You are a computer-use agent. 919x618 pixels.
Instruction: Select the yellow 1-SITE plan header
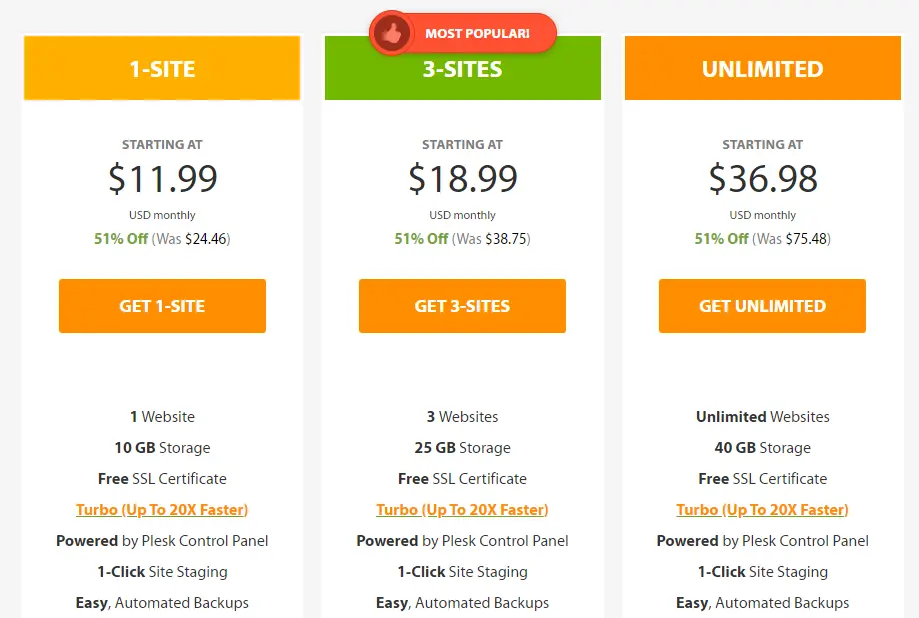[162, 68]
